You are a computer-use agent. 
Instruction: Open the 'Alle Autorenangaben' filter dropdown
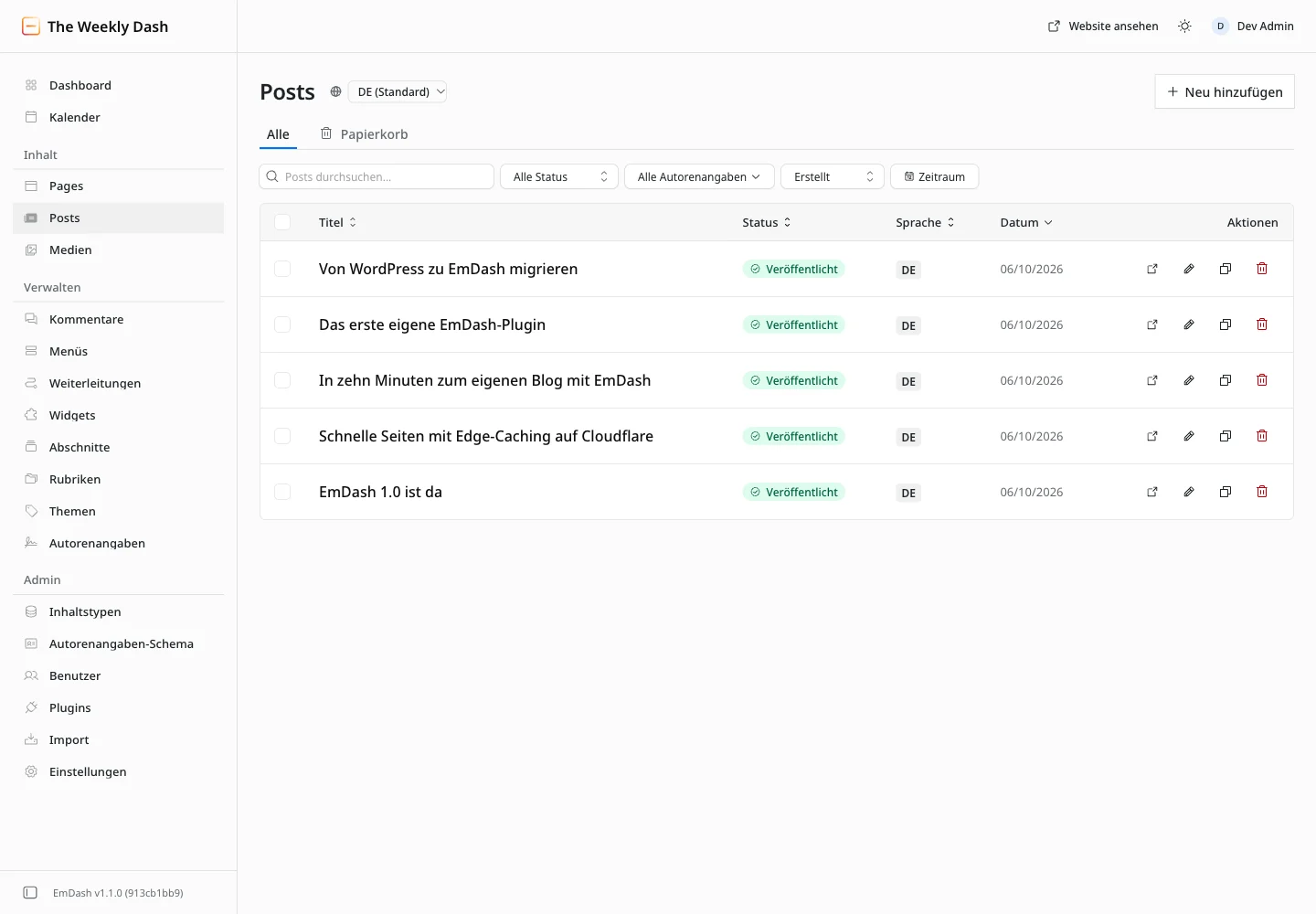tap(699, 176)
